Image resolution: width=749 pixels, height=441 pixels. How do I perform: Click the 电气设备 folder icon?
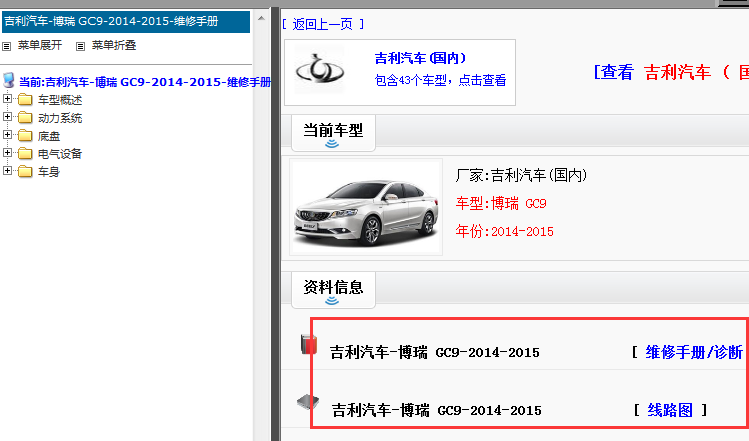tap(25, 153)
